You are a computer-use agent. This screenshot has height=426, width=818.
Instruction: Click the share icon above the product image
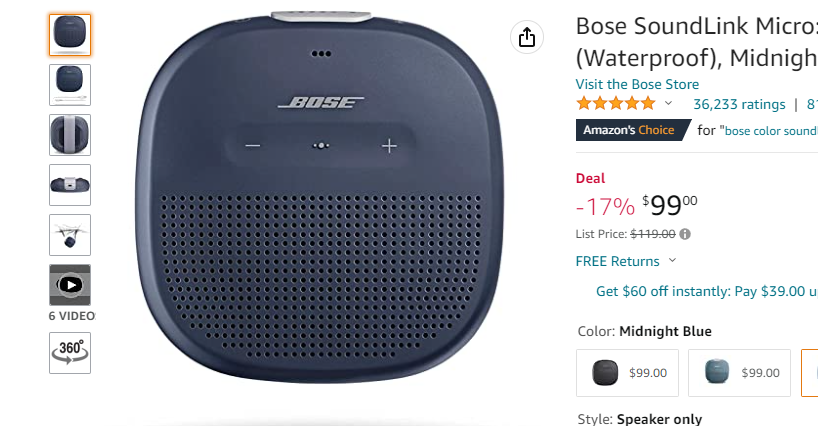tap(526, 38)
